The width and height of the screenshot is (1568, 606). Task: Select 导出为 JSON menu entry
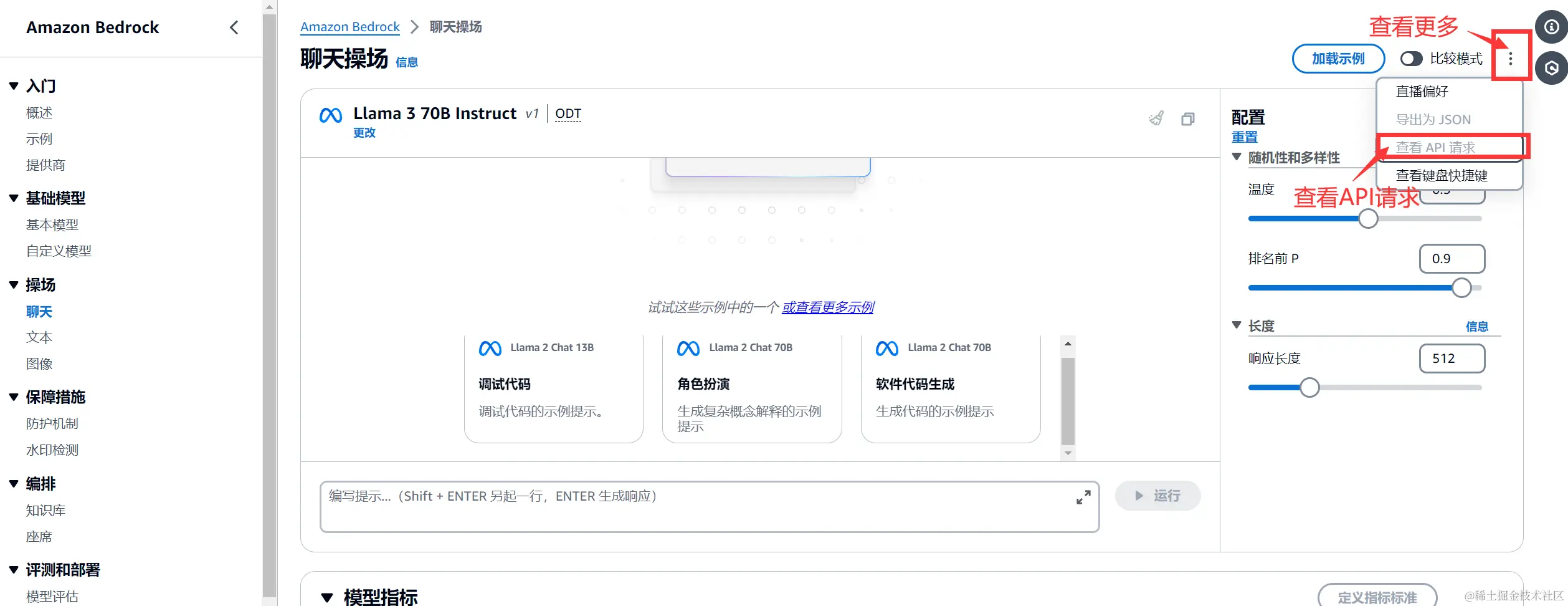pos(1449,120)
